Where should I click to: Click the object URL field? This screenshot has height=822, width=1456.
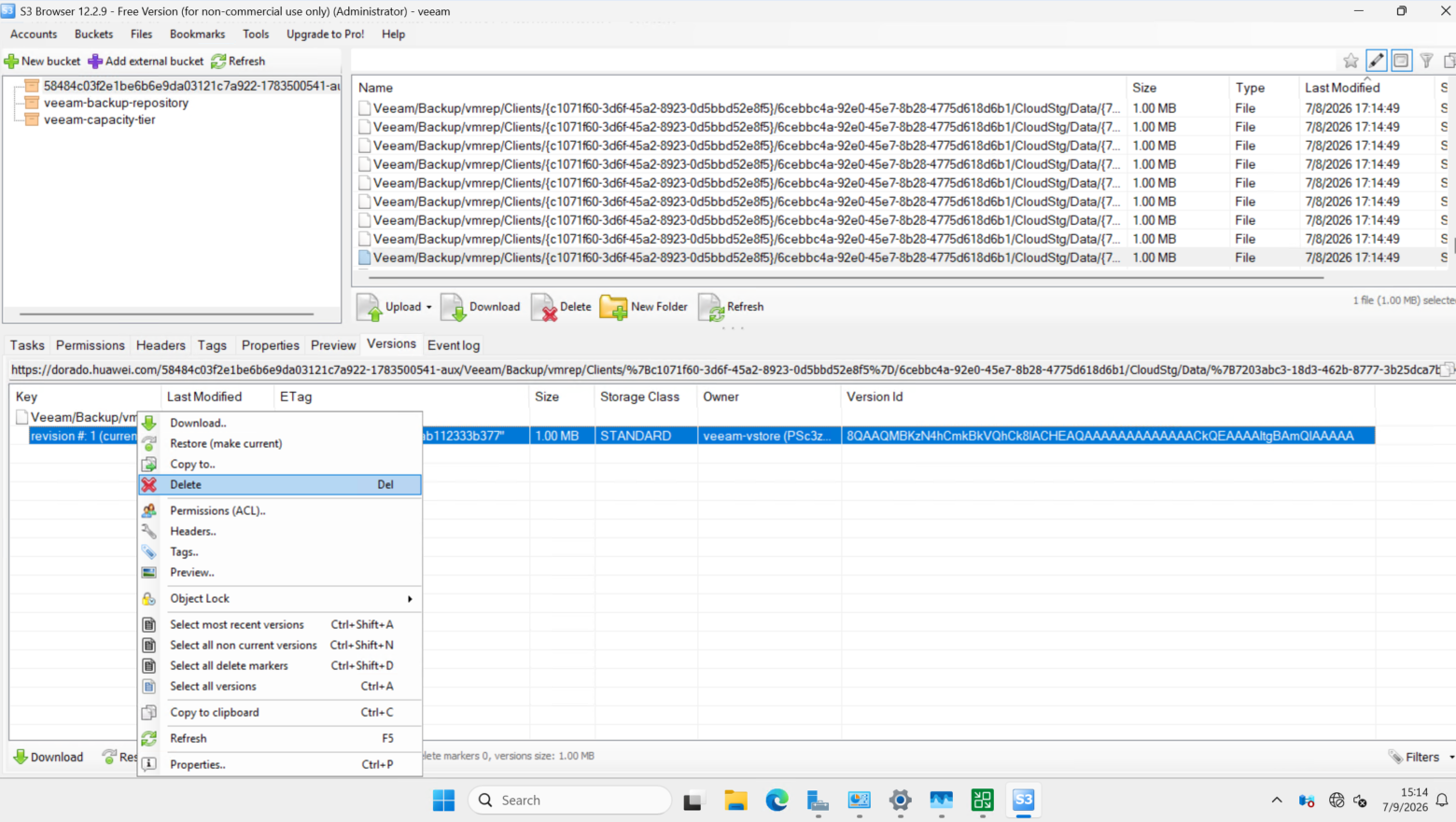click(x=724, y=370)
